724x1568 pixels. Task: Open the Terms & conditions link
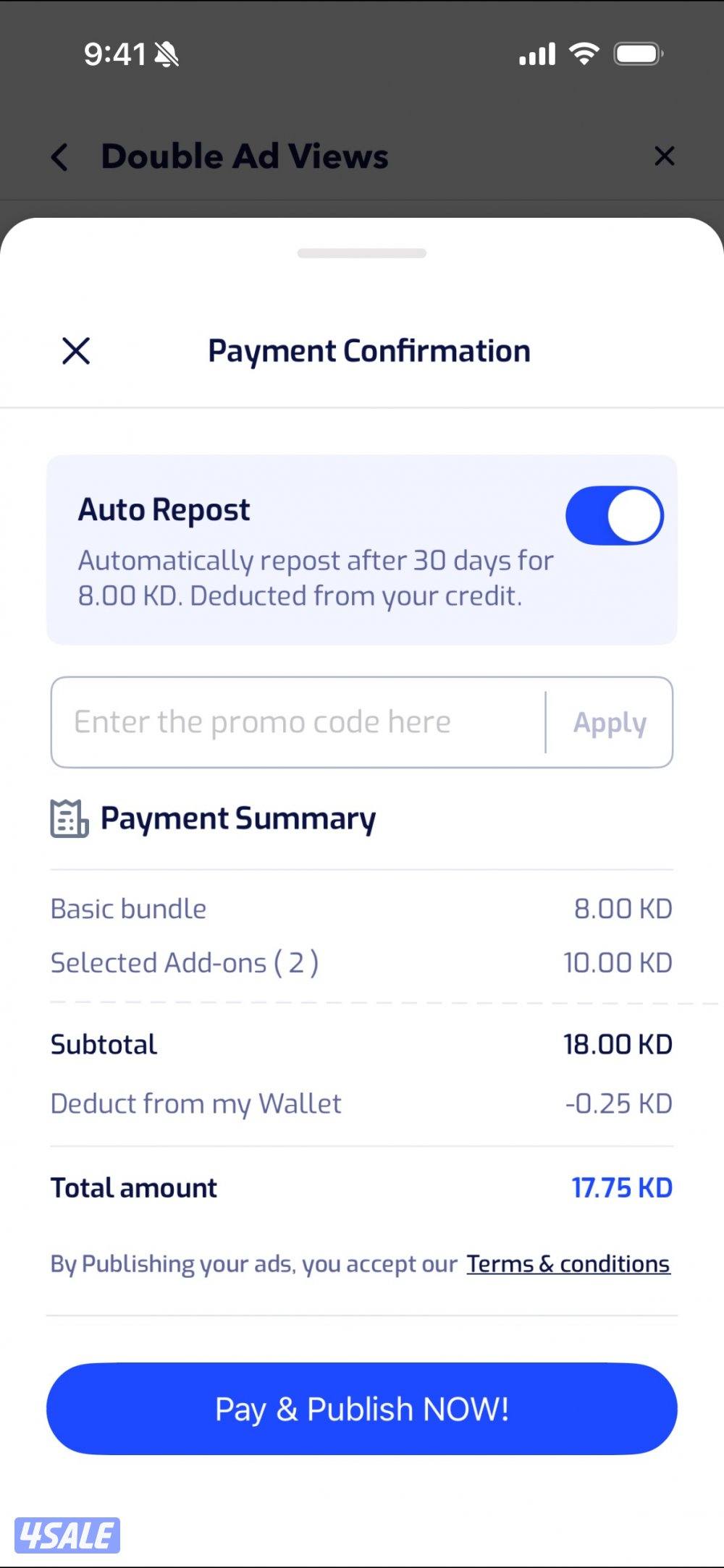point(568,1264)
